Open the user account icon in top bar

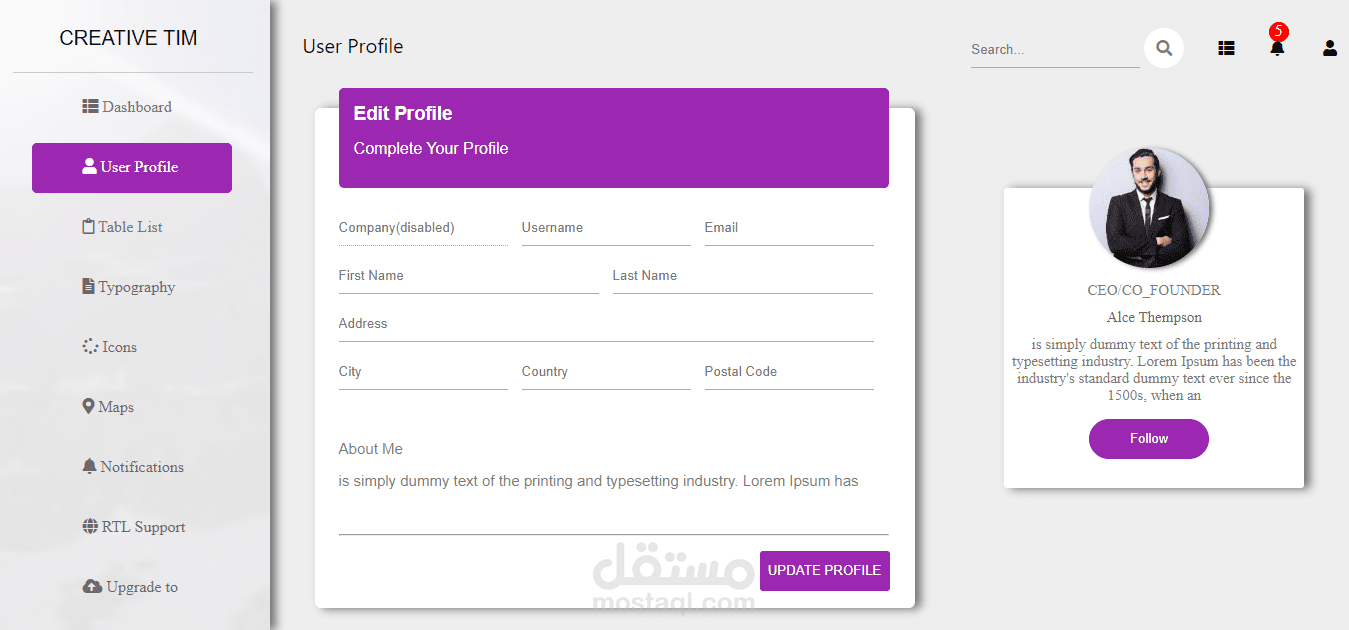pyautogui.click(x=1329, y=48)
